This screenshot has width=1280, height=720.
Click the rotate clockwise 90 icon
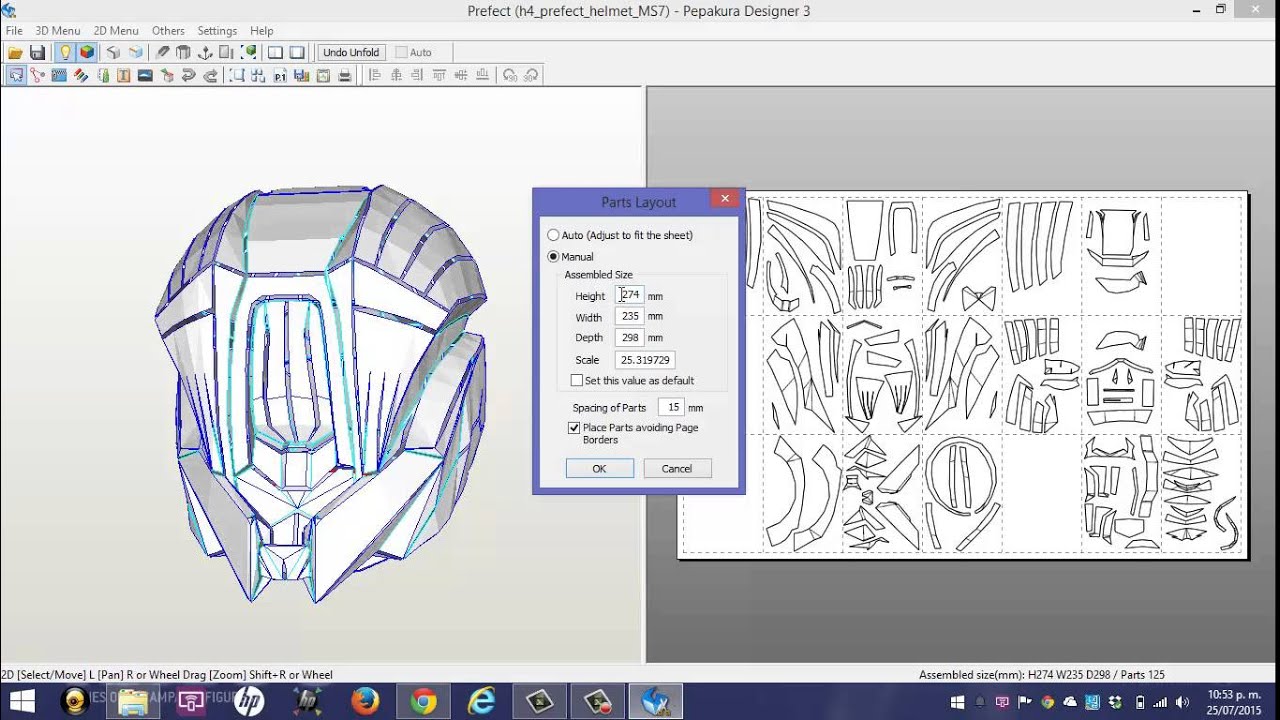coord(531,75)
